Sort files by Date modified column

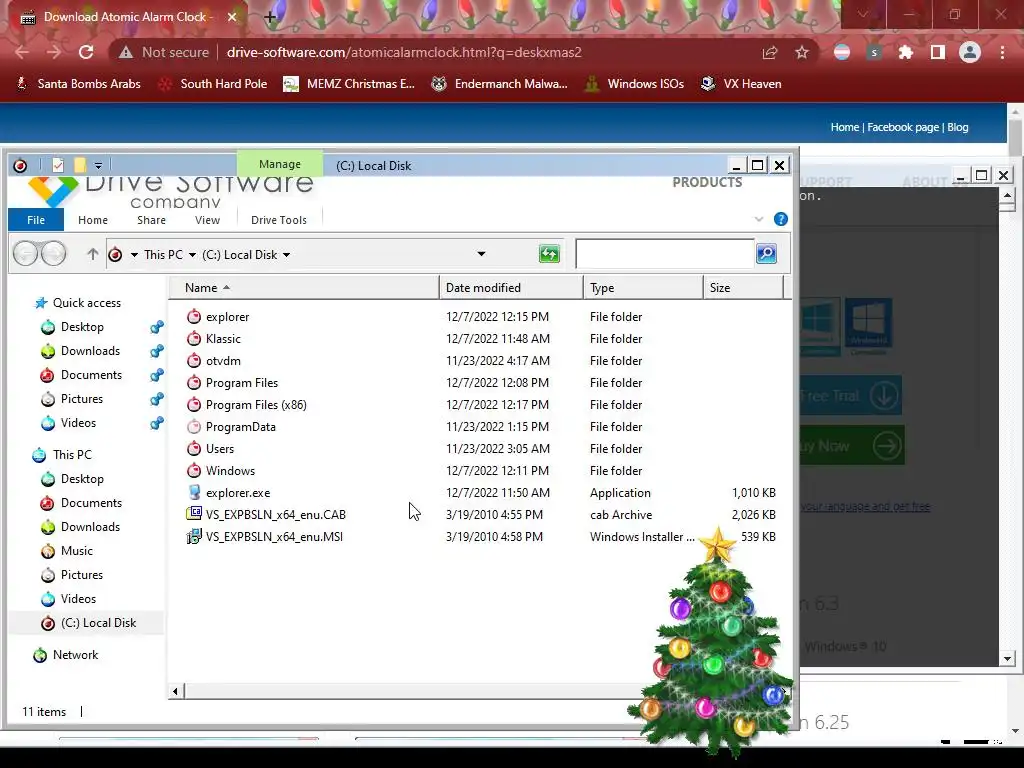511,288
